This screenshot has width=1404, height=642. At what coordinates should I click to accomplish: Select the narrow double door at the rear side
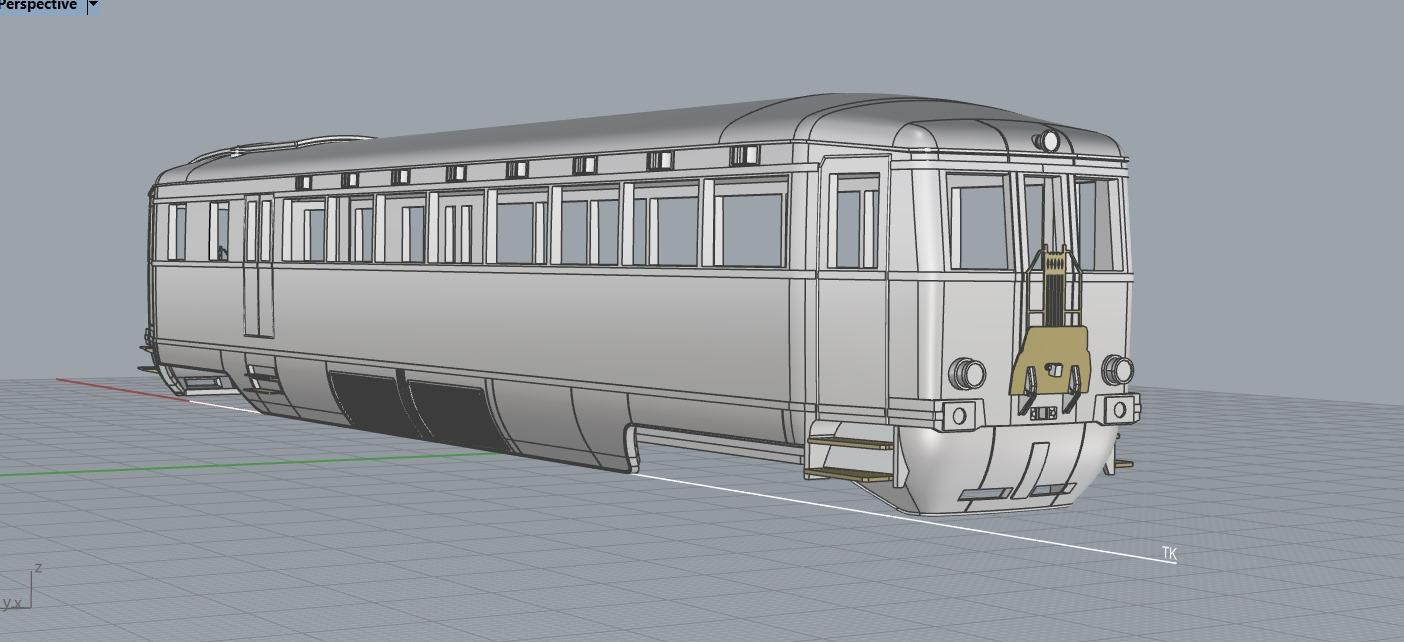(x=258, y=265)
